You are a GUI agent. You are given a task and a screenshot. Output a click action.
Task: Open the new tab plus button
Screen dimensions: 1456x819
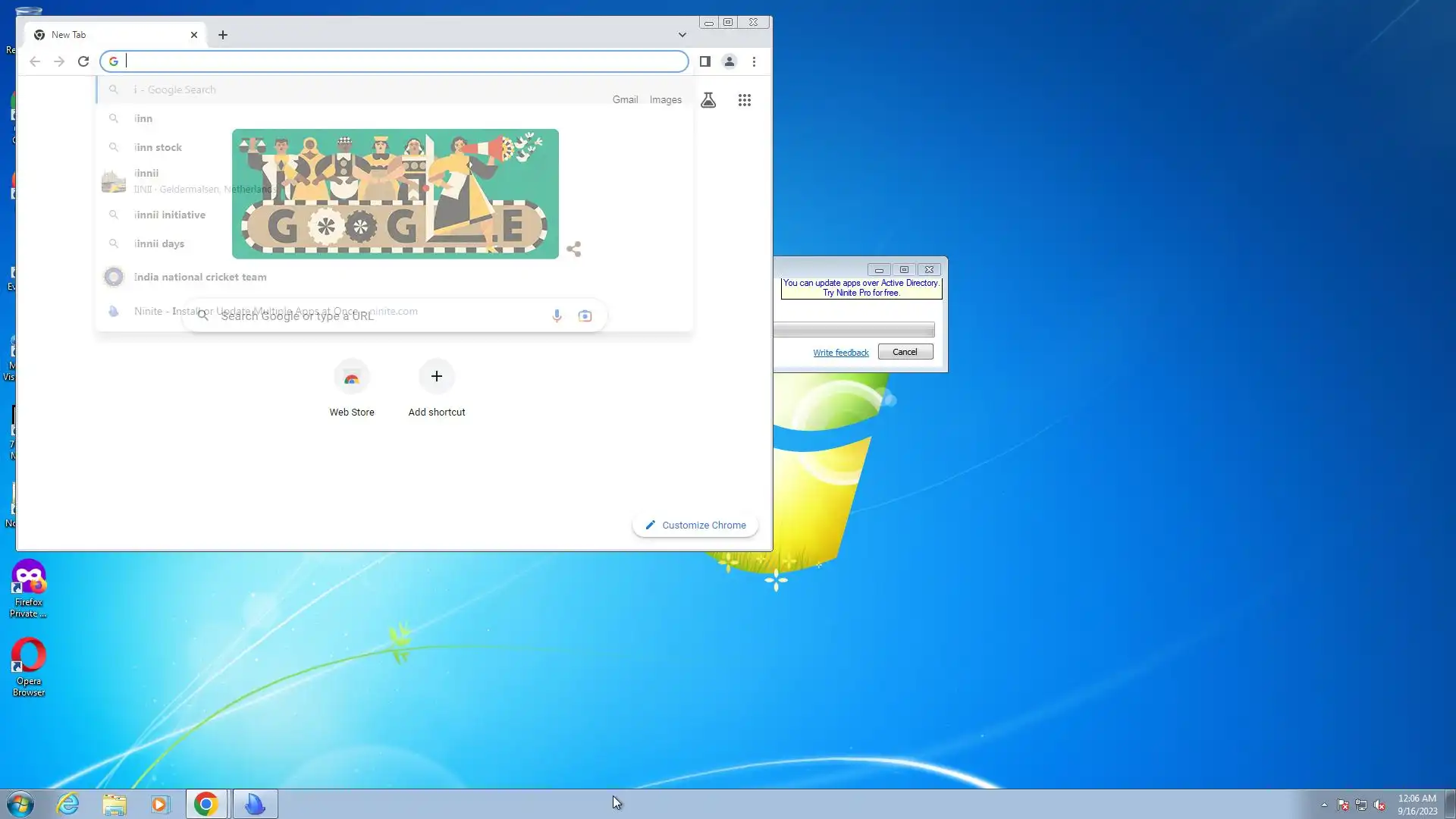tap(222, 35)
